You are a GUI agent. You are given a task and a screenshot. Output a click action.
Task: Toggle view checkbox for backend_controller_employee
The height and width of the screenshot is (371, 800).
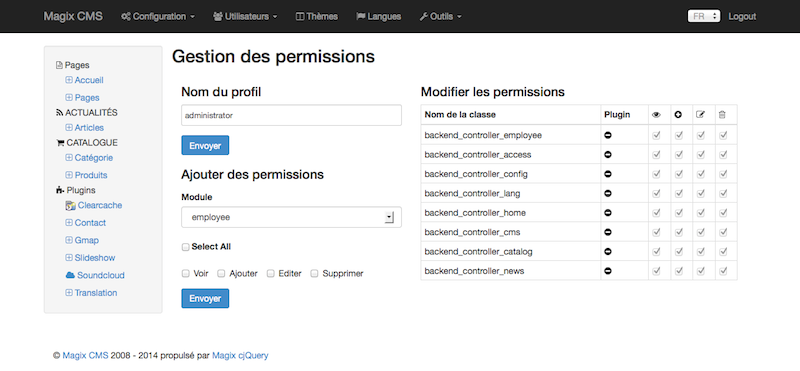pyautogui.click(x=656, y=135)
